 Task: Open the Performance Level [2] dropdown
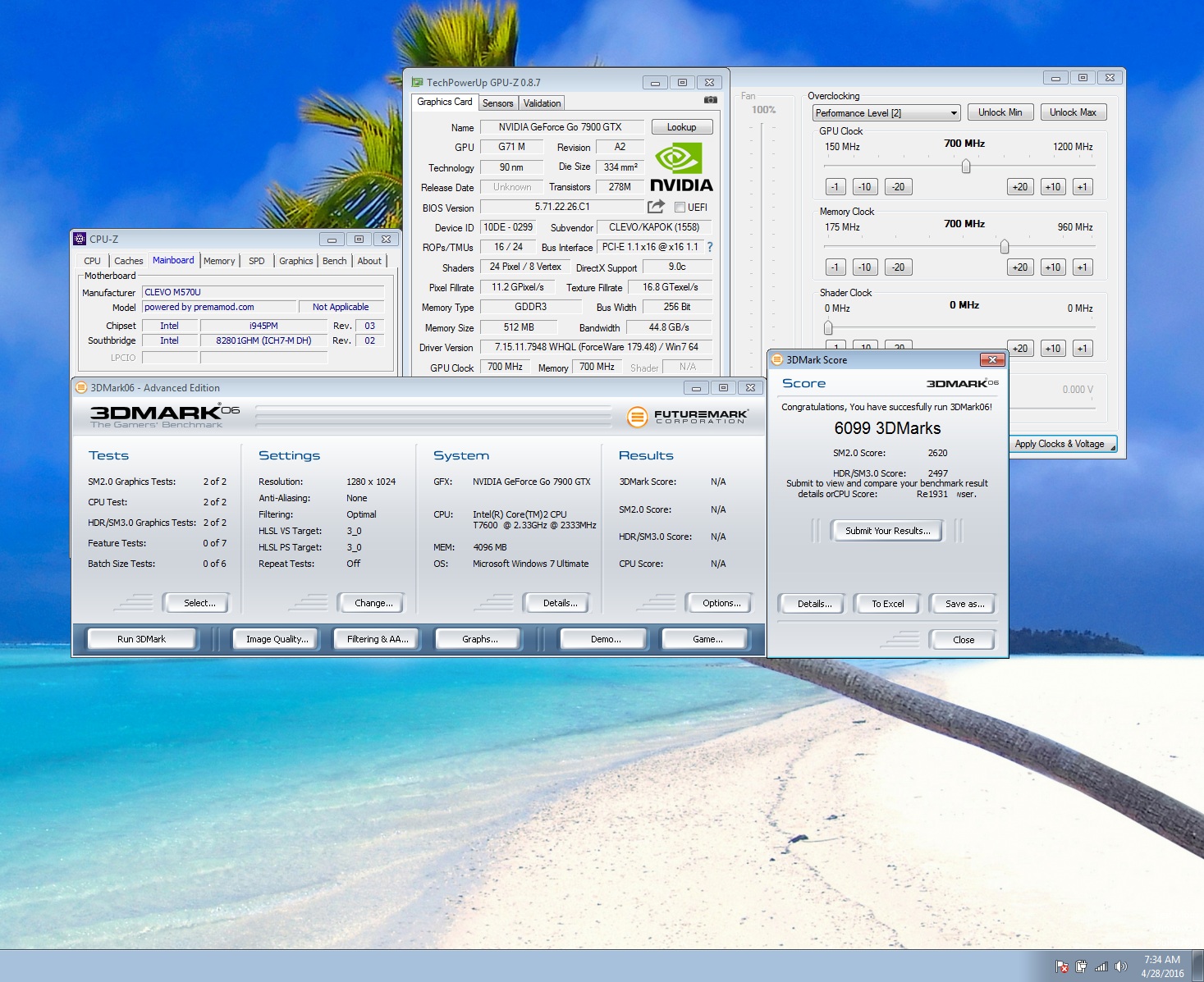click(x=886, y=112)
